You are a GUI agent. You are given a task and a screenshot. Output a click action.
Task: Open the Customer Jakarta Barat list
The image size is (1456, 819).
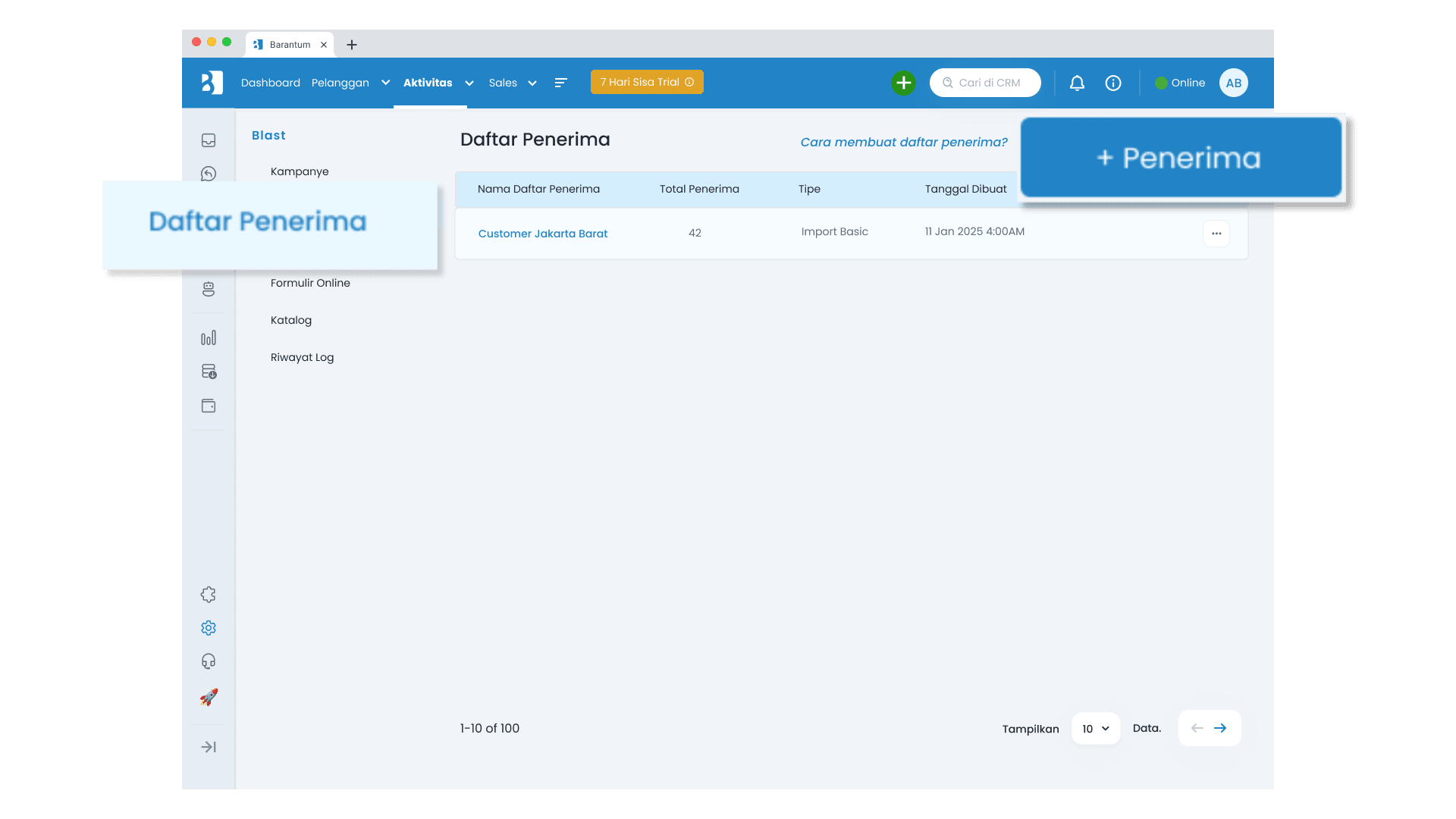(542, 234)
